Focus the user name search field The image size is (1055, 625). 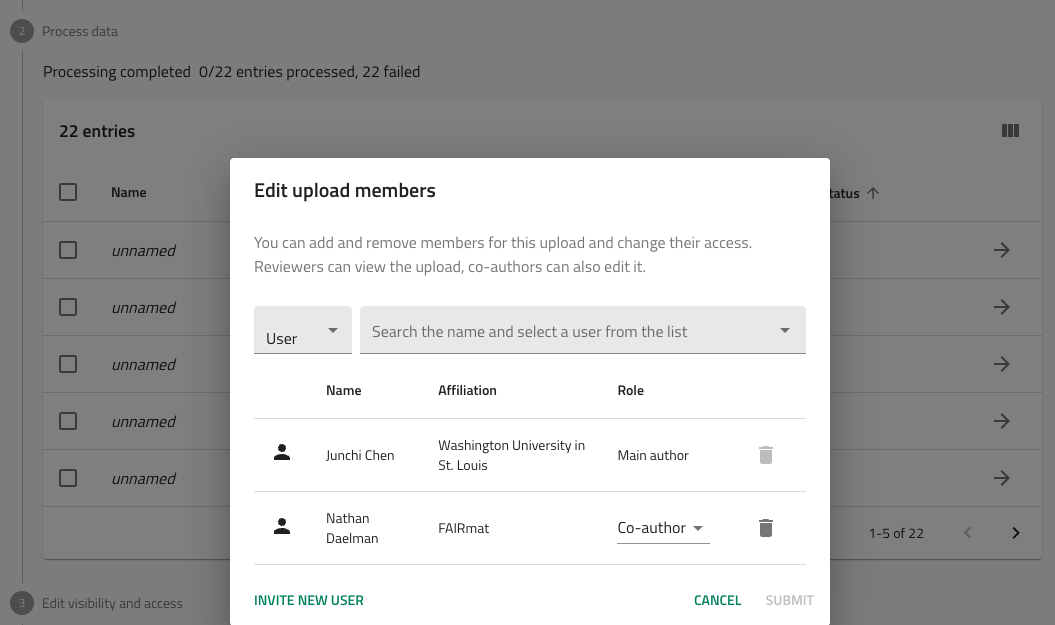[565, 331]
